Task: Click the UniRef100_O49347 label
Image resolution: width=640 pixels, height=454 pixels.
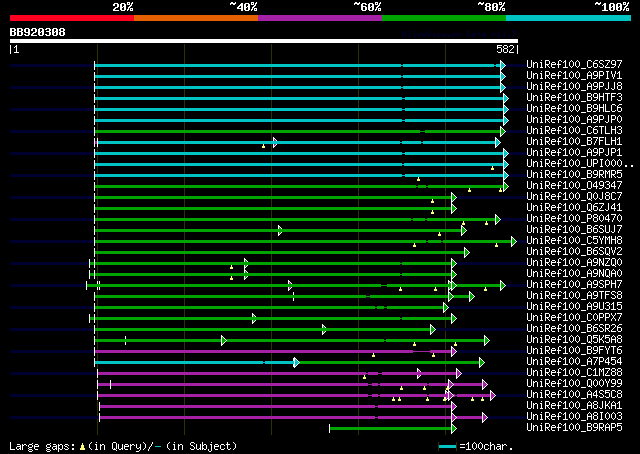Action: pos(574,186)
